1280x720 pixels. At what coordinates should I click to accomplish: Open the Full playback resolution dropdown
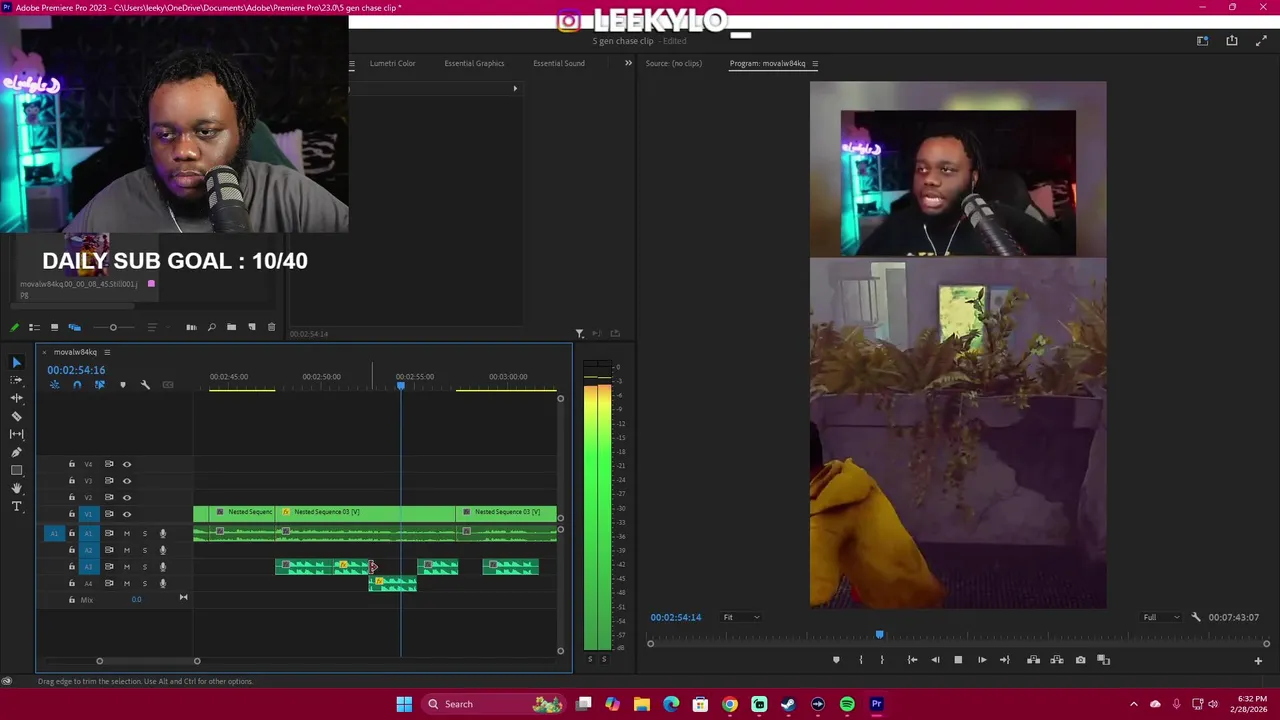(x=1162, y=617)
